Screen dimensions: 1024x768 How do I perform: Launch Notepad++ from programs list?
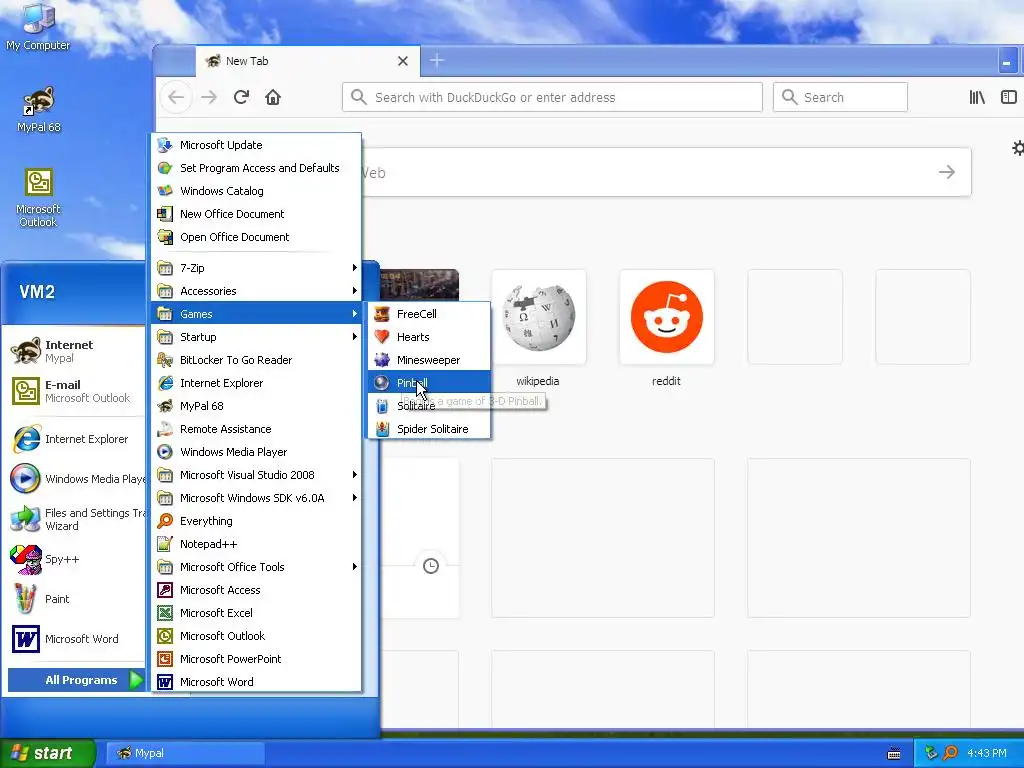257,544
